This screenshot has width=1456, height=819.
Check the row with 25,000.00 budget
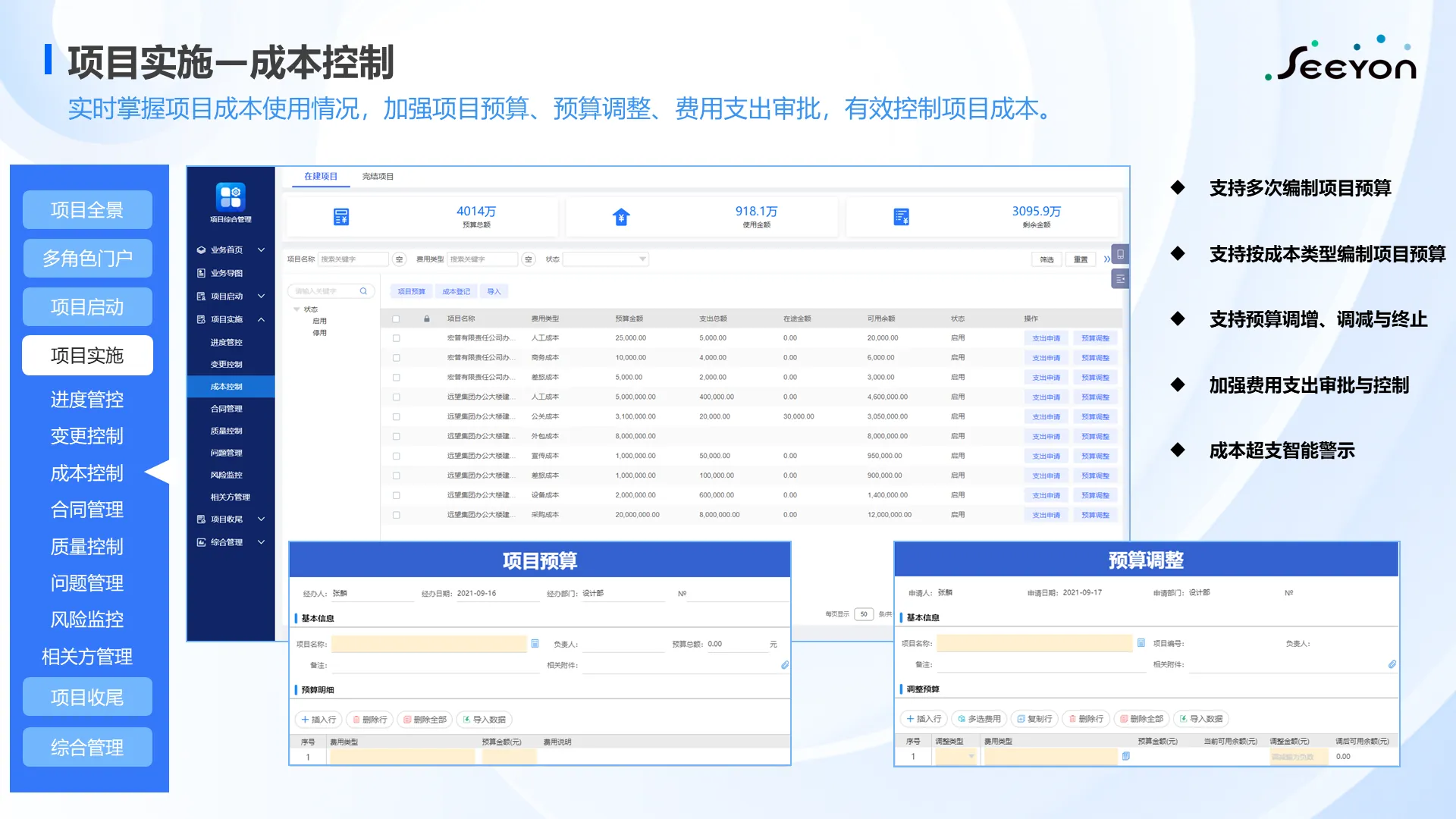396,338
